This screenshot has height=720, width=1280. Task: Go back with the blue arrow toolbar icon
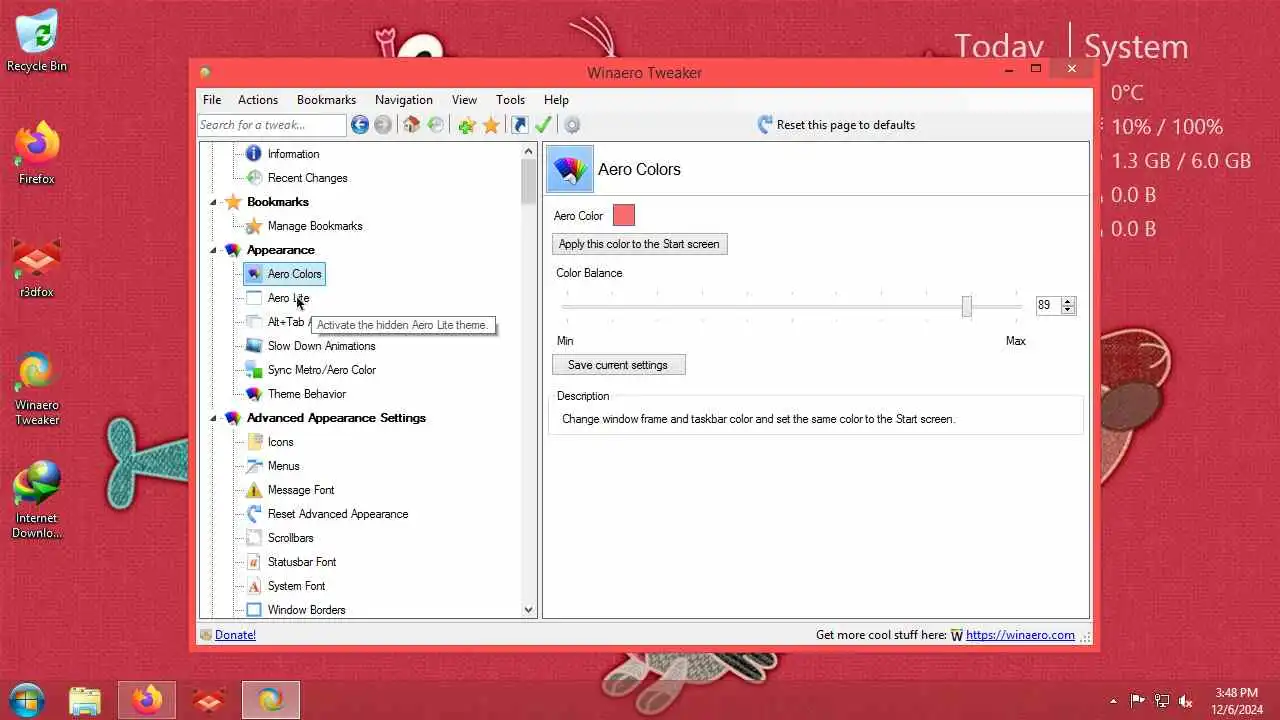click(x=360, y=125)
